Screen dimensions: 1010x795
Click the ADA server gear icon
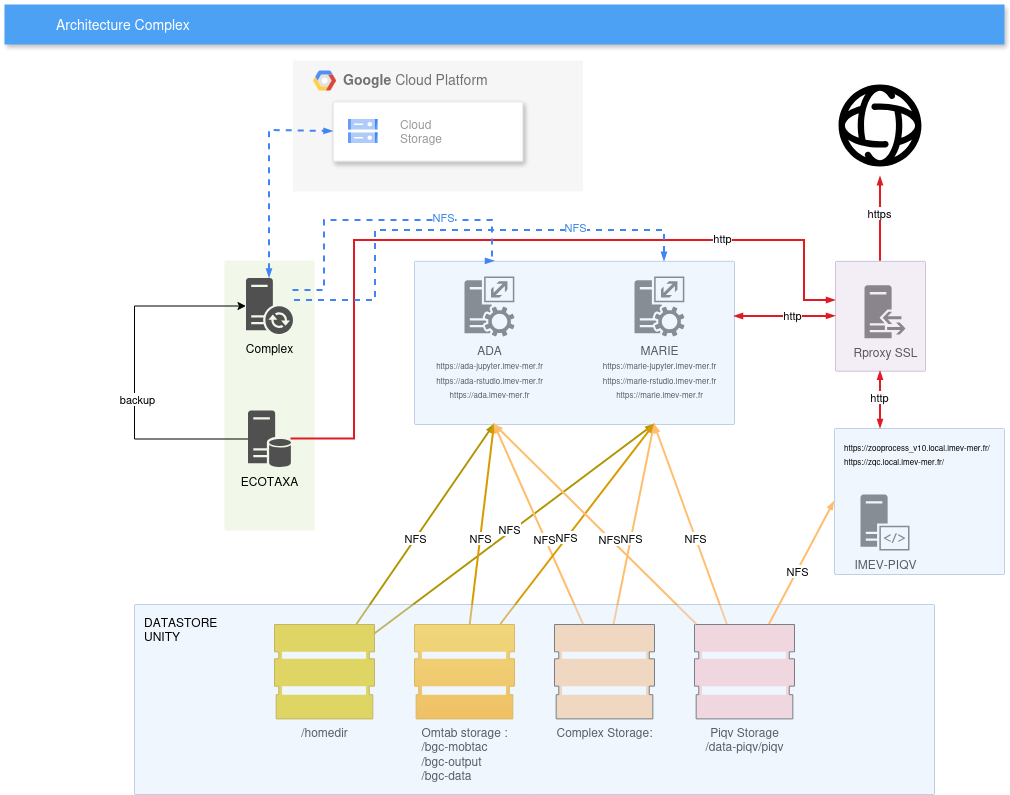click(x=488, y=306)
